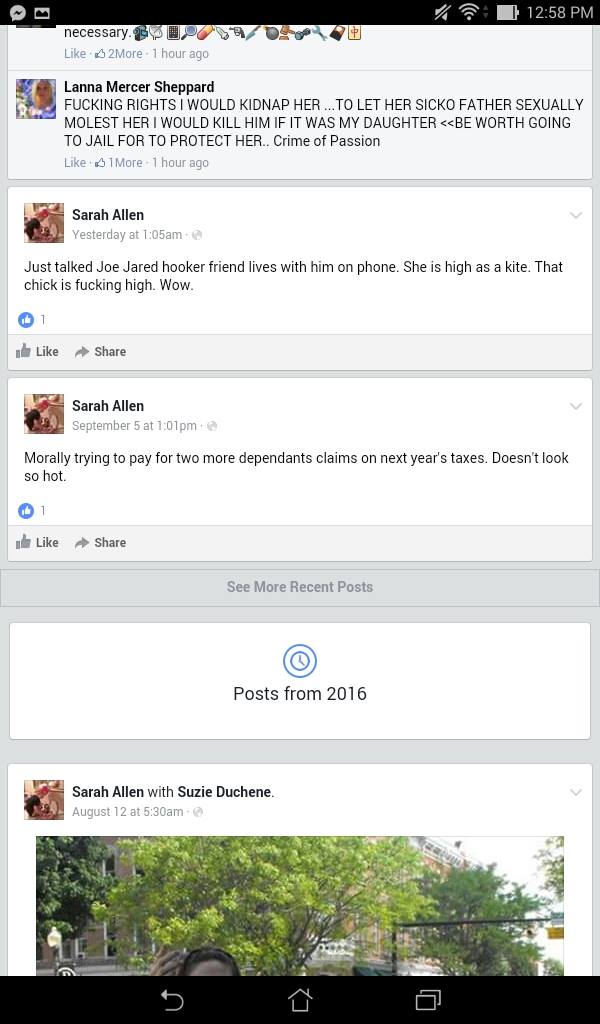
Task: Expand options chevron on September 5 post
Action: coord(575,406)
